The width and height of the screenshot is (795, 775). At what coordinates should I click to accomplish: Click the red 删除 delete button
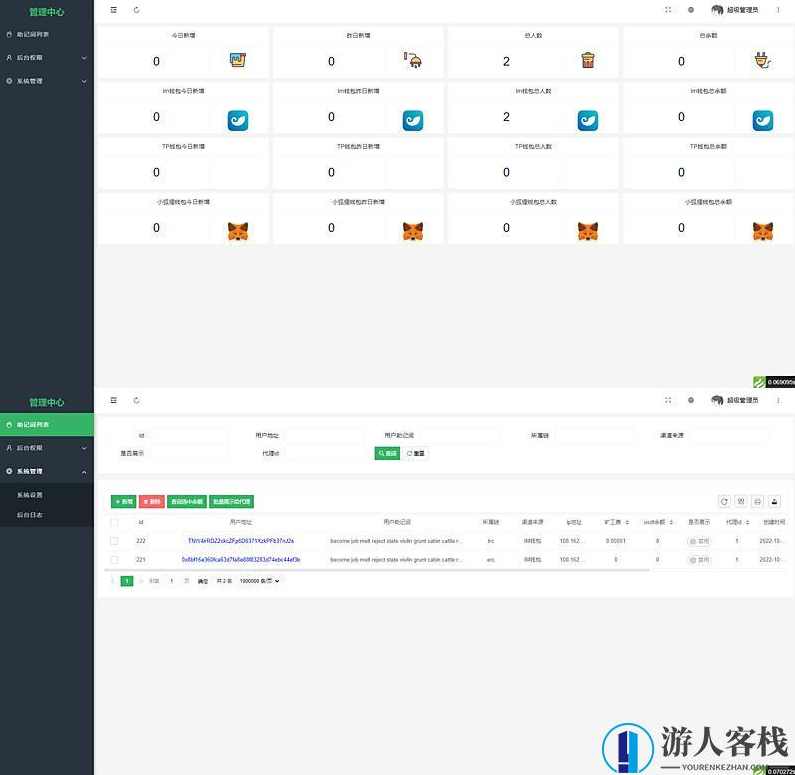pyautogui.click(x=152, y=501)
